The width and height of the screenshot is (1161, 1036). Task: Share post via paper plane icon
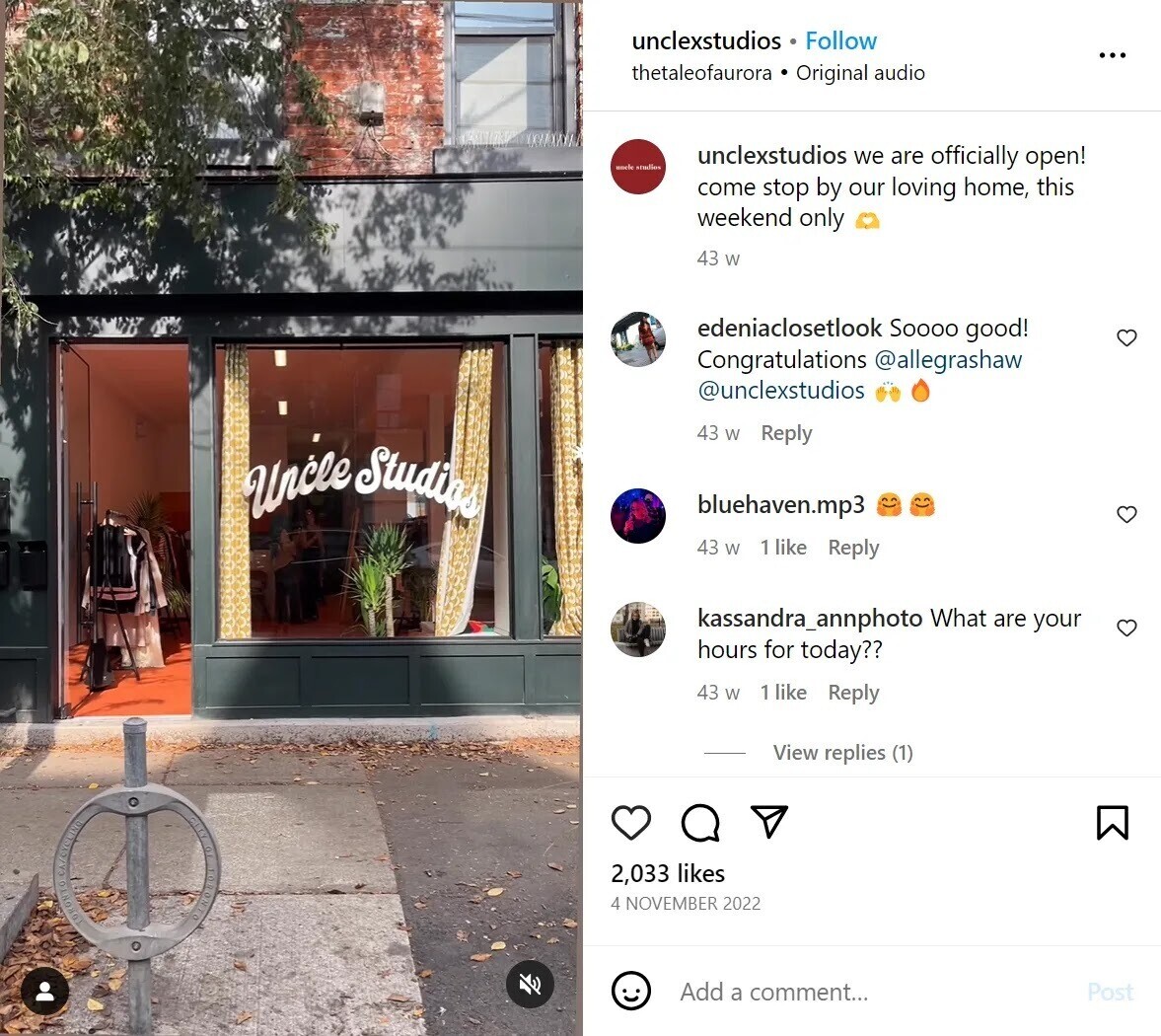768,821
